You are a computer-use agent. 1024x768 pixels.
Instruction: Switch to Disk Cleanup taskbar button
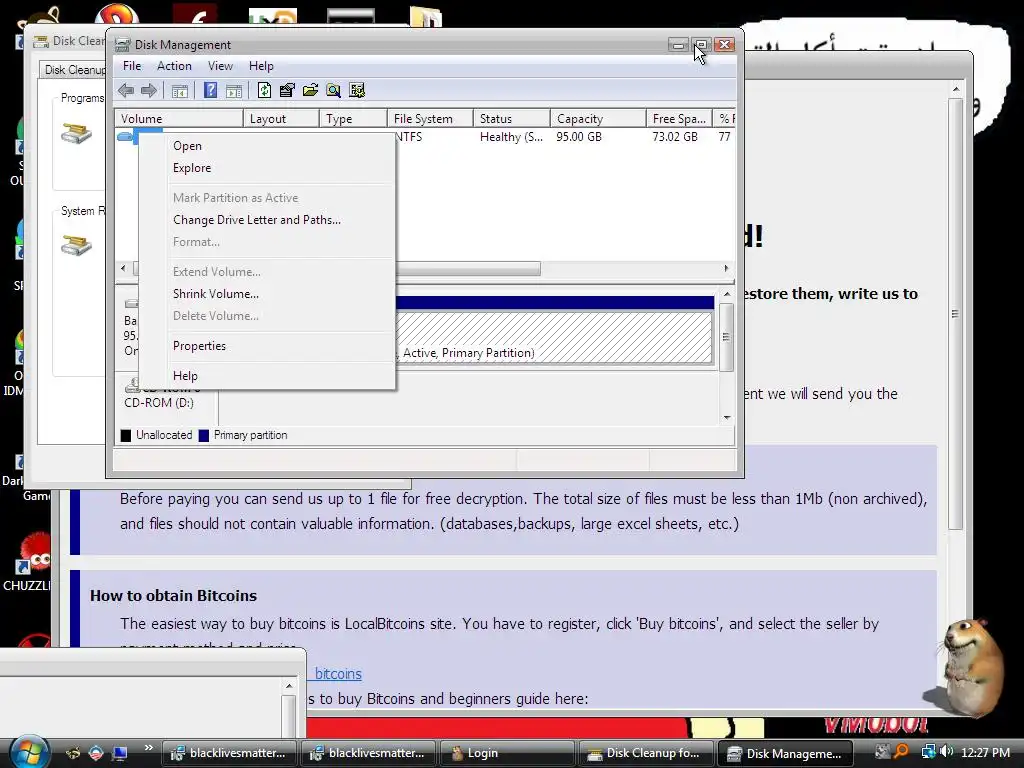(645, 753)
